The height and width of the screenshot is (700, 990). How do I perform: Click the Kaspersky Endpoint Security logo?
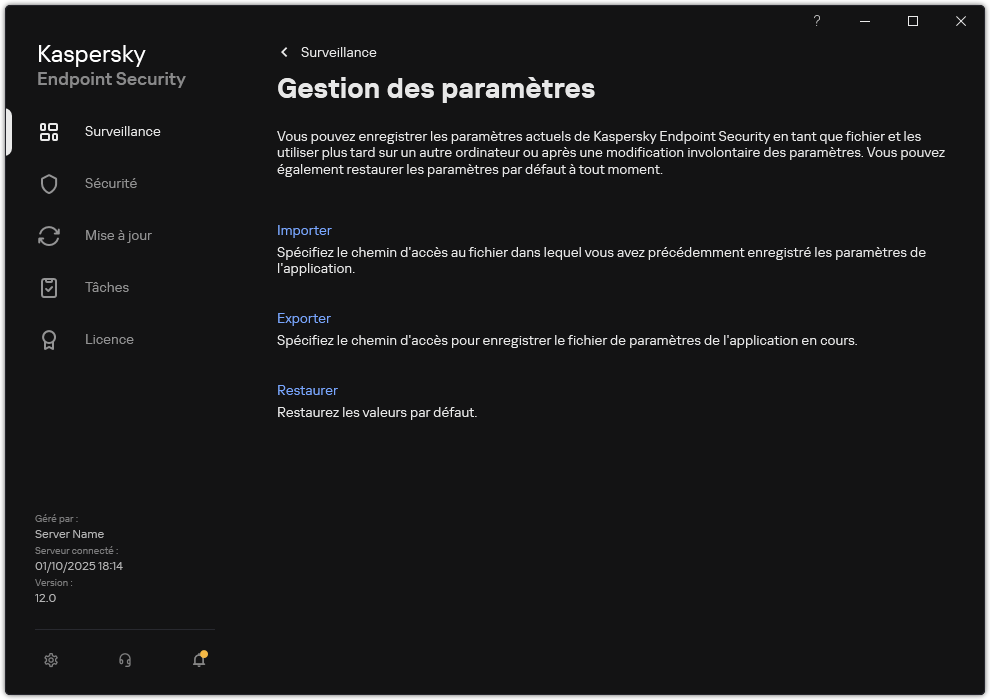tap(110, 65)
